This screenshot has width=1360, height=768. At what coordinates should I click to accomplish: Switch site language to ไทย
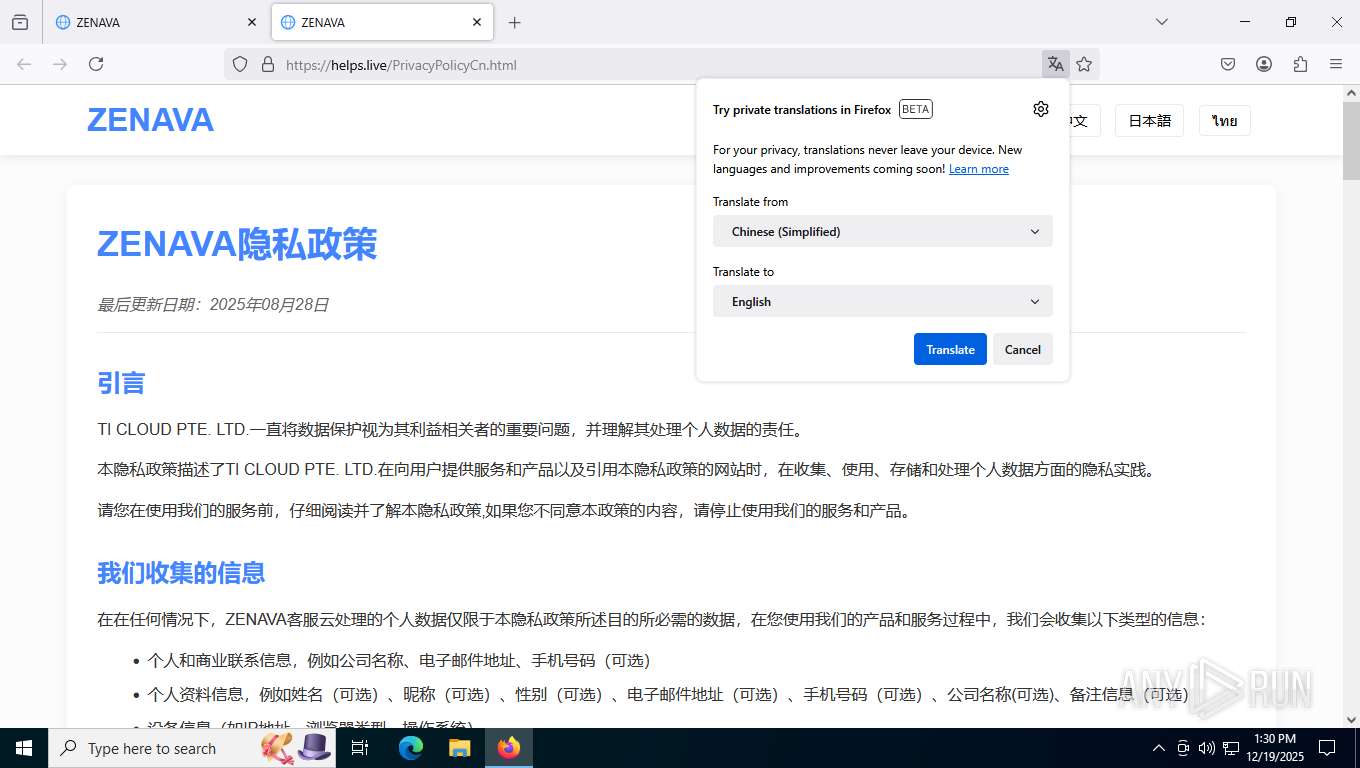pos(1224,121)
